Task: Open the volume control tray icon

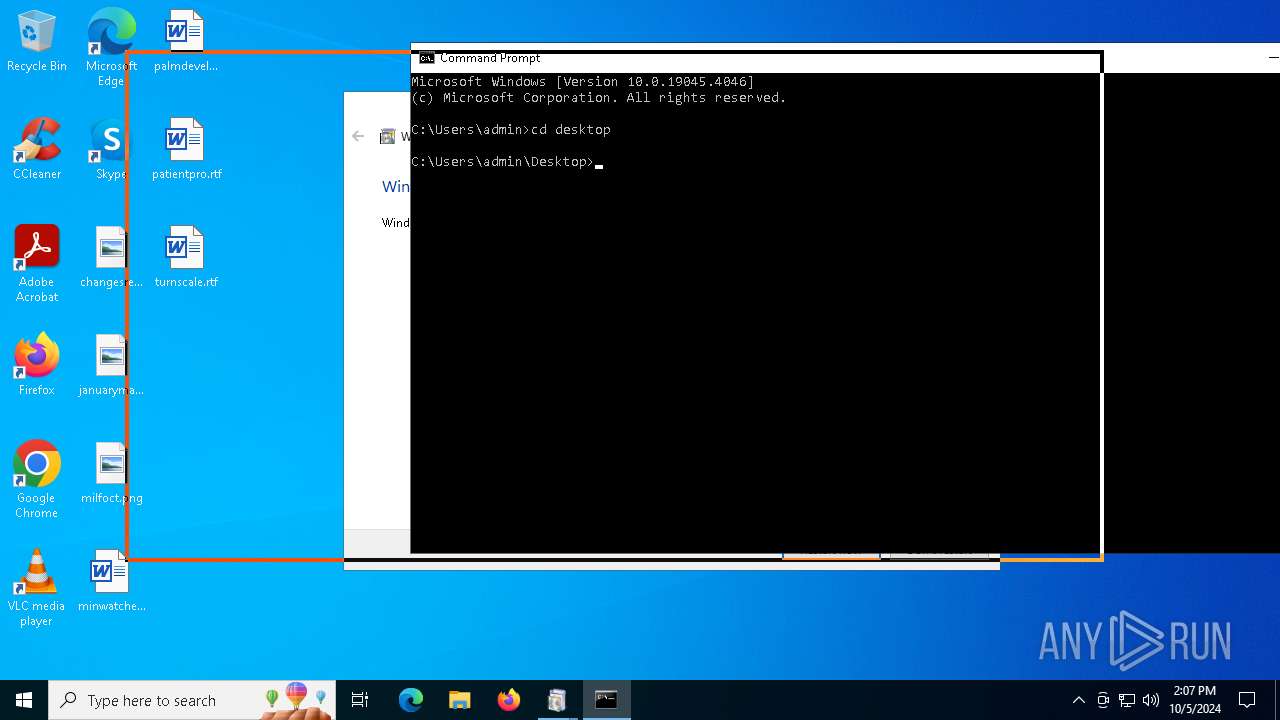Action: 1151,700
